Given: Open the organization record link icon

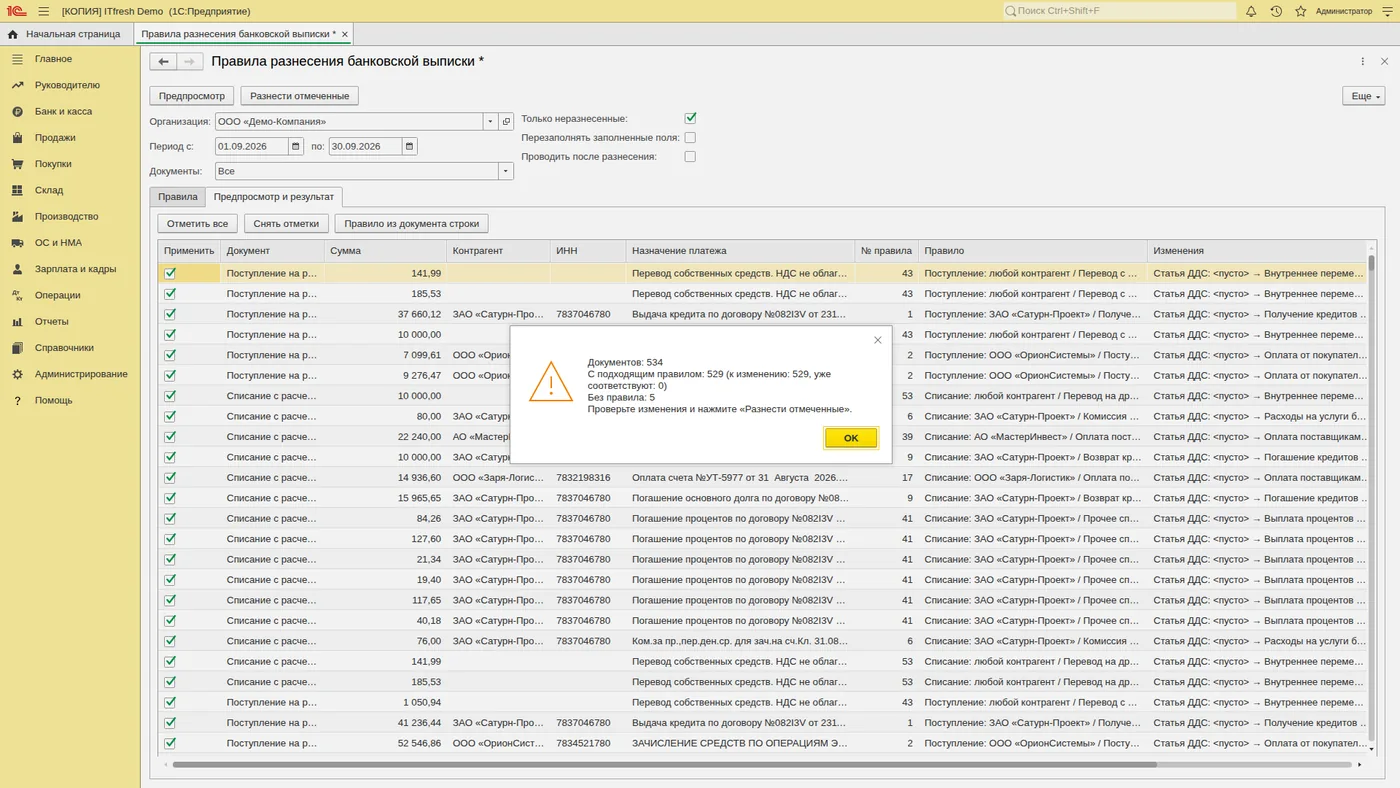Looking at the screenshot, I should coord(506,121).
